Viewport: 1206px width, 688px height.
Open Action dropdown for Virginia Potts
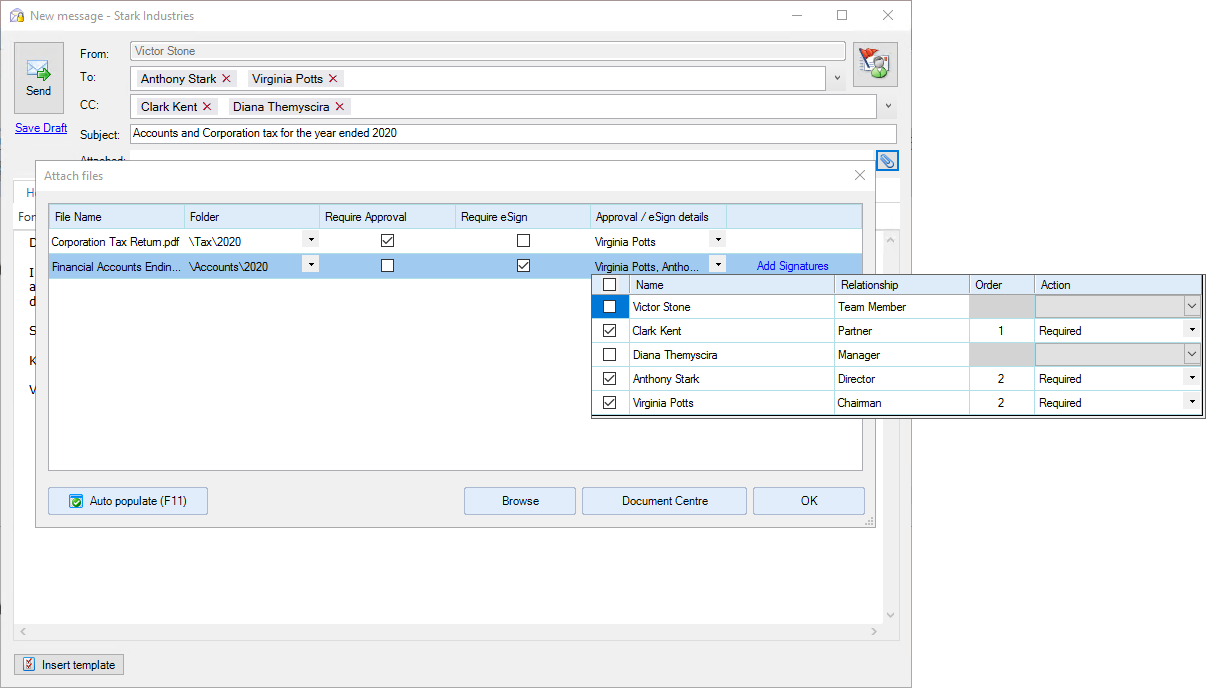click(x=1191, y=403)
